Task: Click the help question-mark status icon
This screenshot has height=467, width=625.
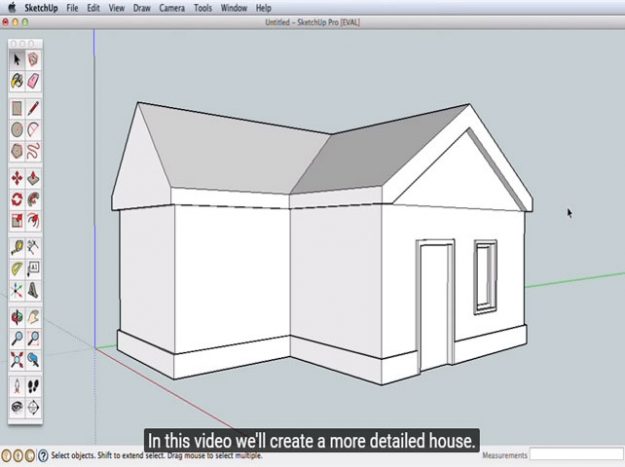Action: click(x=42, y=456)
